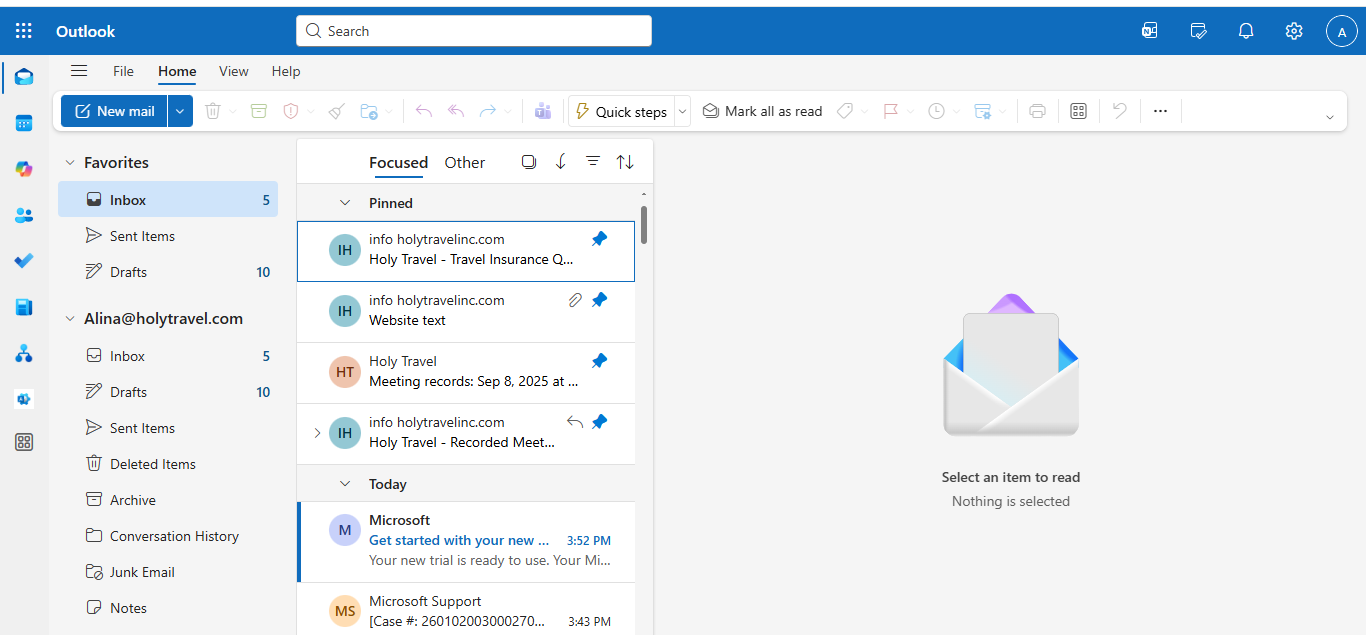
Task: Switch to the Other inbox tab
Action: [x=464, y=163]
